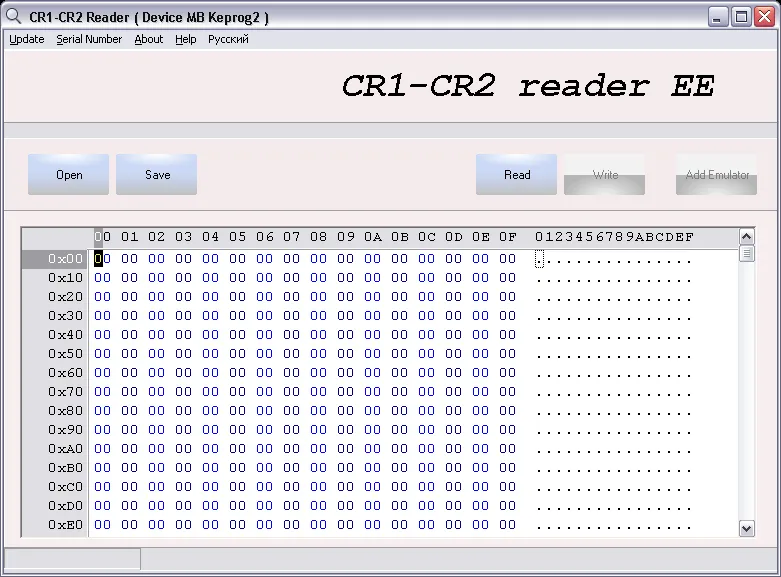Image resolution: width=781 pixels, height=577 pixels.
Task: Select row header 0x40
Action: (x=55, y=334)
